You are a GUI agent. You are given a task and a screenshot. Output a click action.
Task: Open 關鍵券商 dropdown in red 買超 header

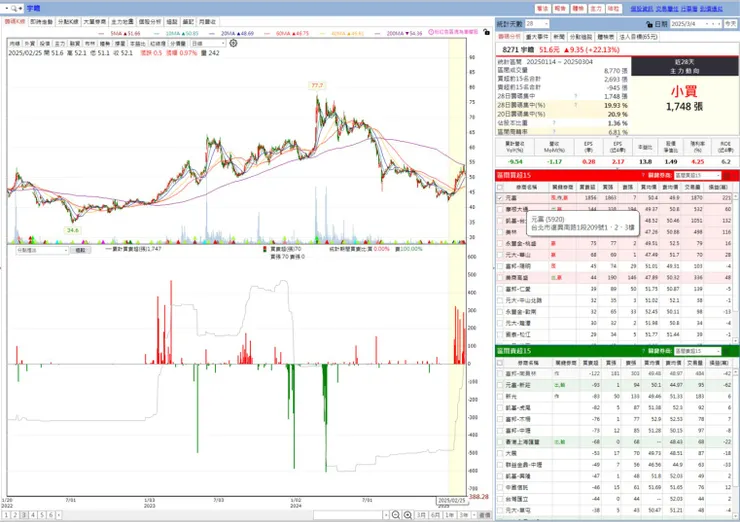click(698, 176)
